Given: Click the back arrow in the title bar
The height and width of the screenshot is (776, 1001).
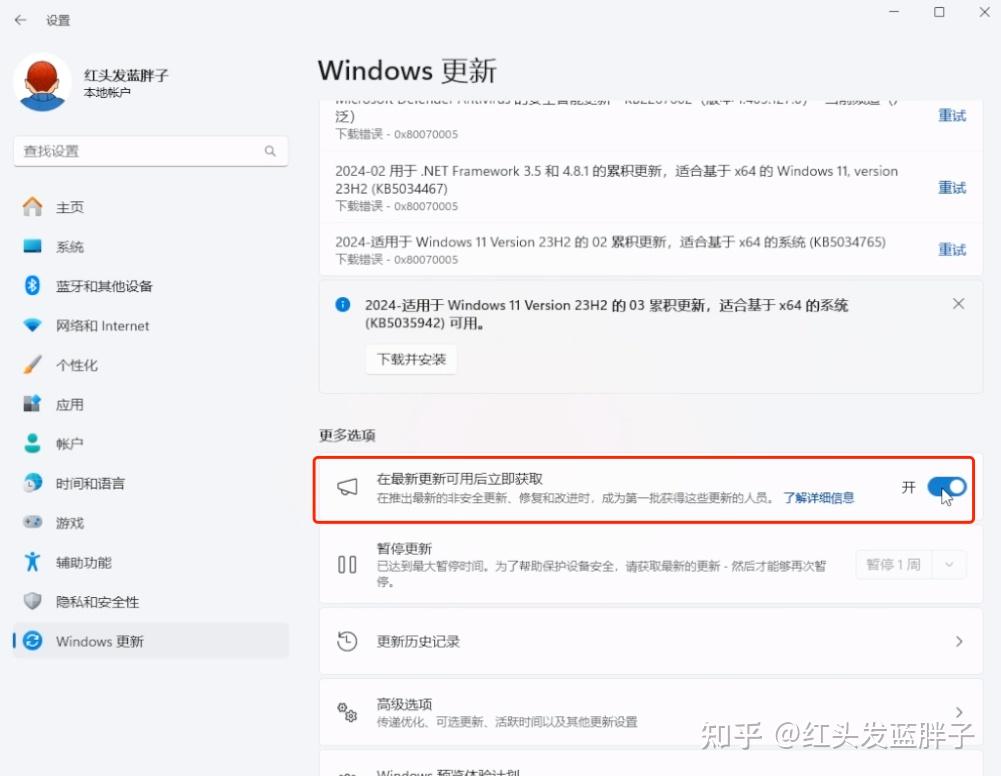Looking at the screenshot, I should (20, 20).
